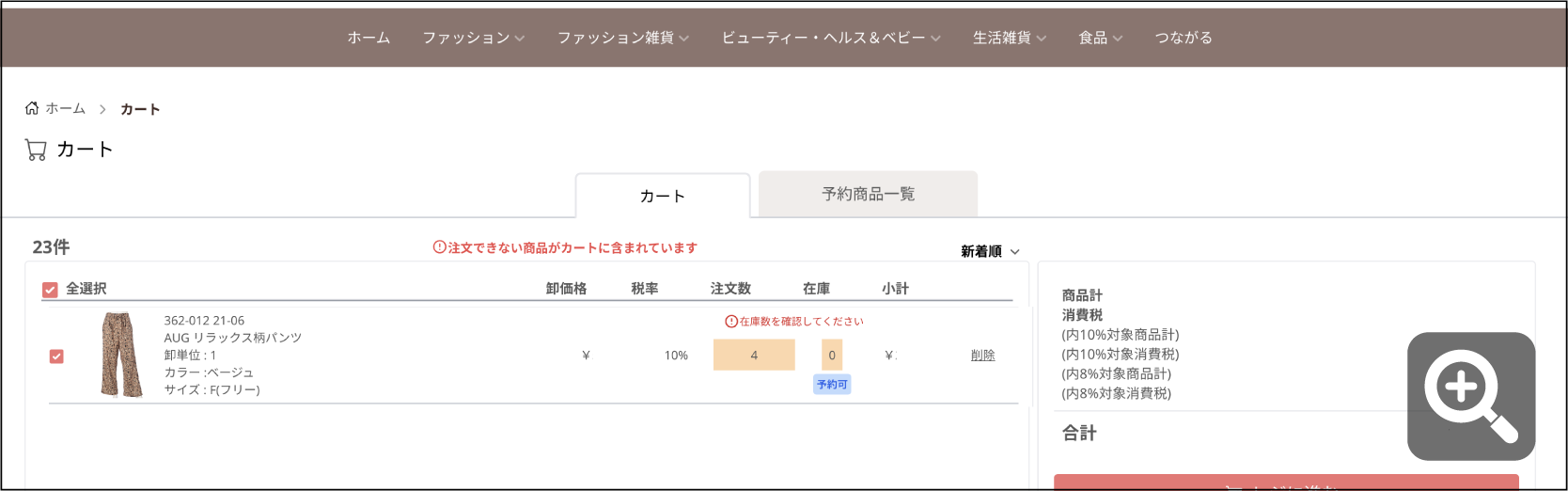
Task: Click the order quantity field showing 4
Action: [x=754, y=355]
